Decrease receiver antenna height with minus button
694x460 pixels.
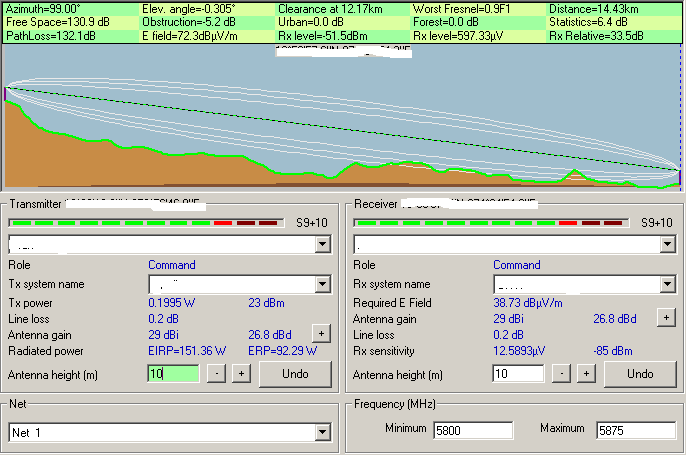coord(562,374)
